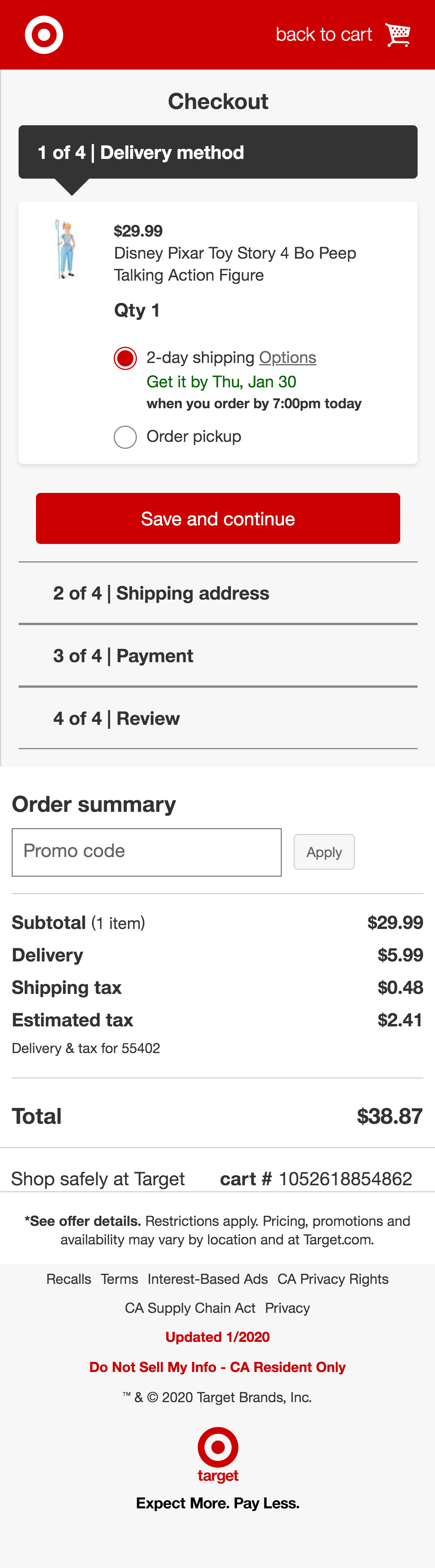Image resolution: width=435 pixels, height=1568 pixels.
Task: Apply the promo code
Action: coord(324,852)
